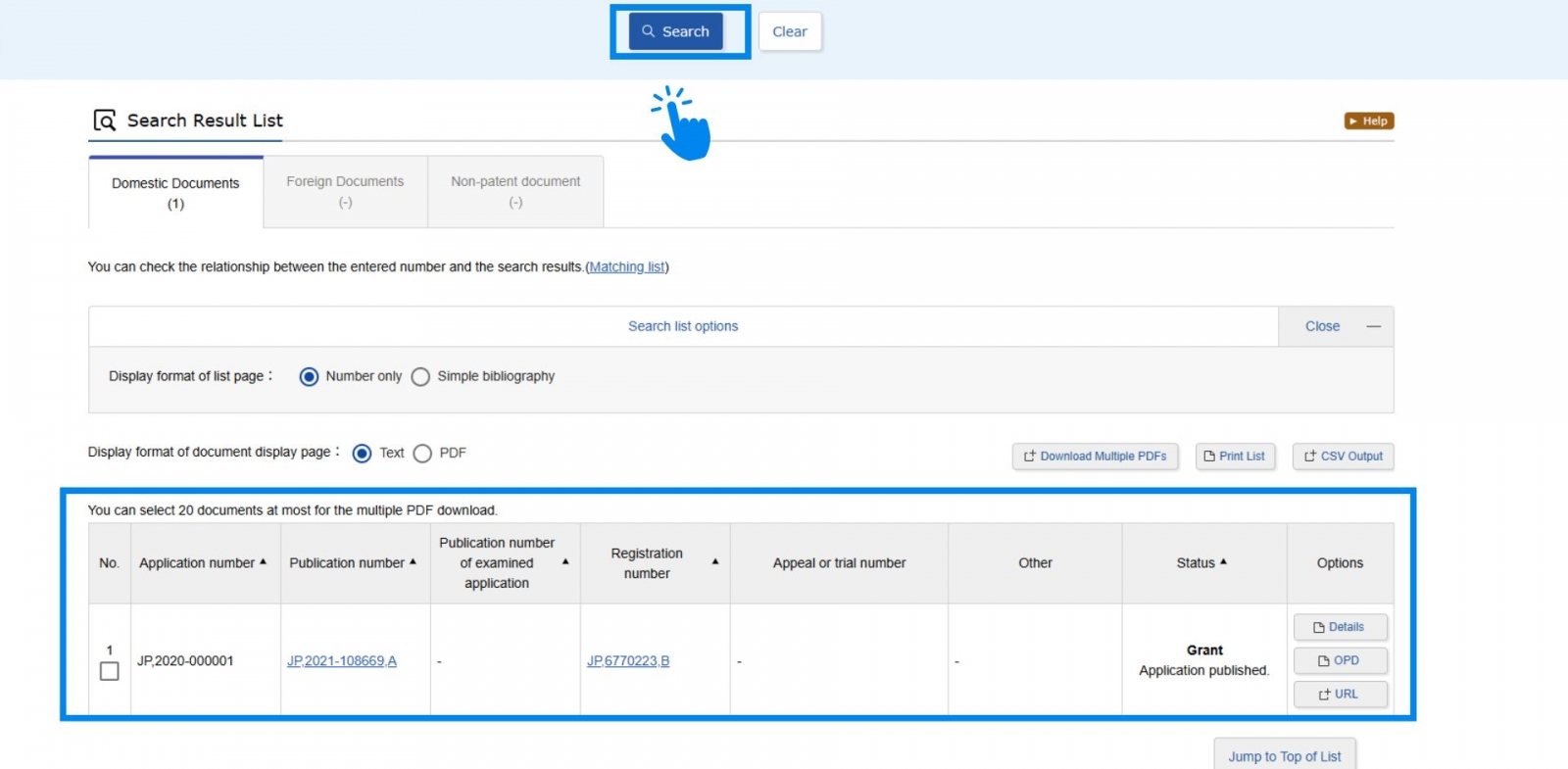The image size is (1568, 769).
Task: Select Number only display format
Action: click(309, 377)
